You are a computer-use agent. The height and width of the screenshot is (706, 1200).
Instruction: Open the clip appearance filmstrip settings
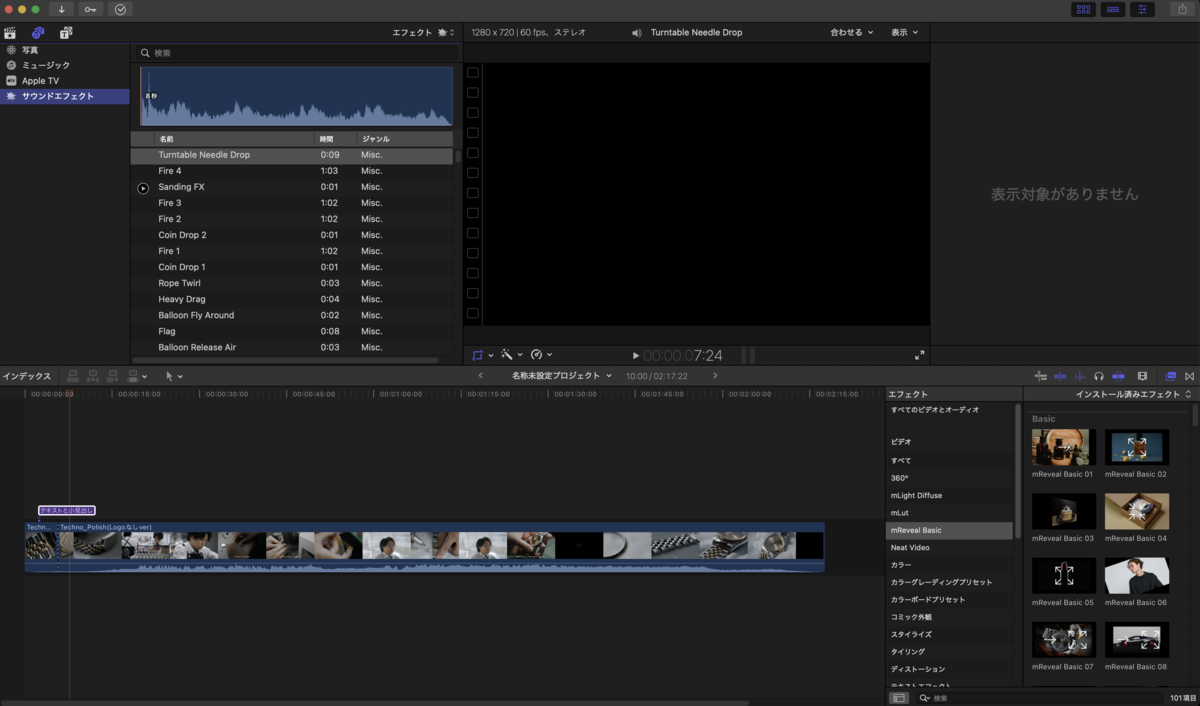[x=1142, y=376]
